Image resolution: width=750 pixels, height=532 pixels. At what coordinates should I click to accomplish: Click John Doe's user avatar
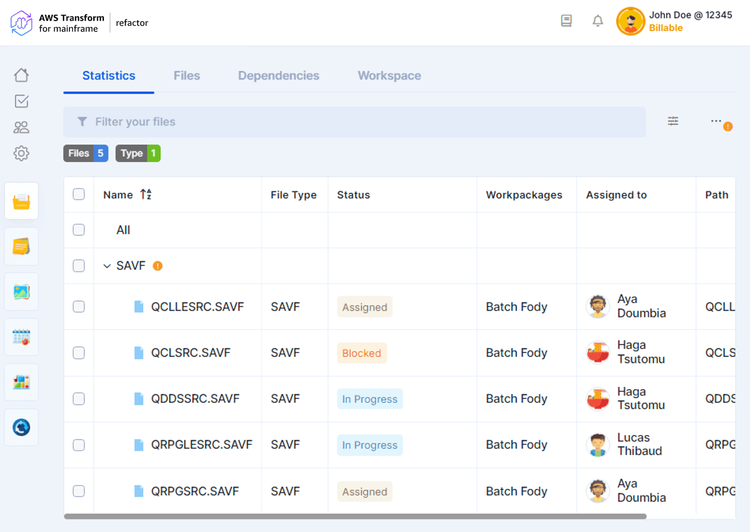coord(630,22)
